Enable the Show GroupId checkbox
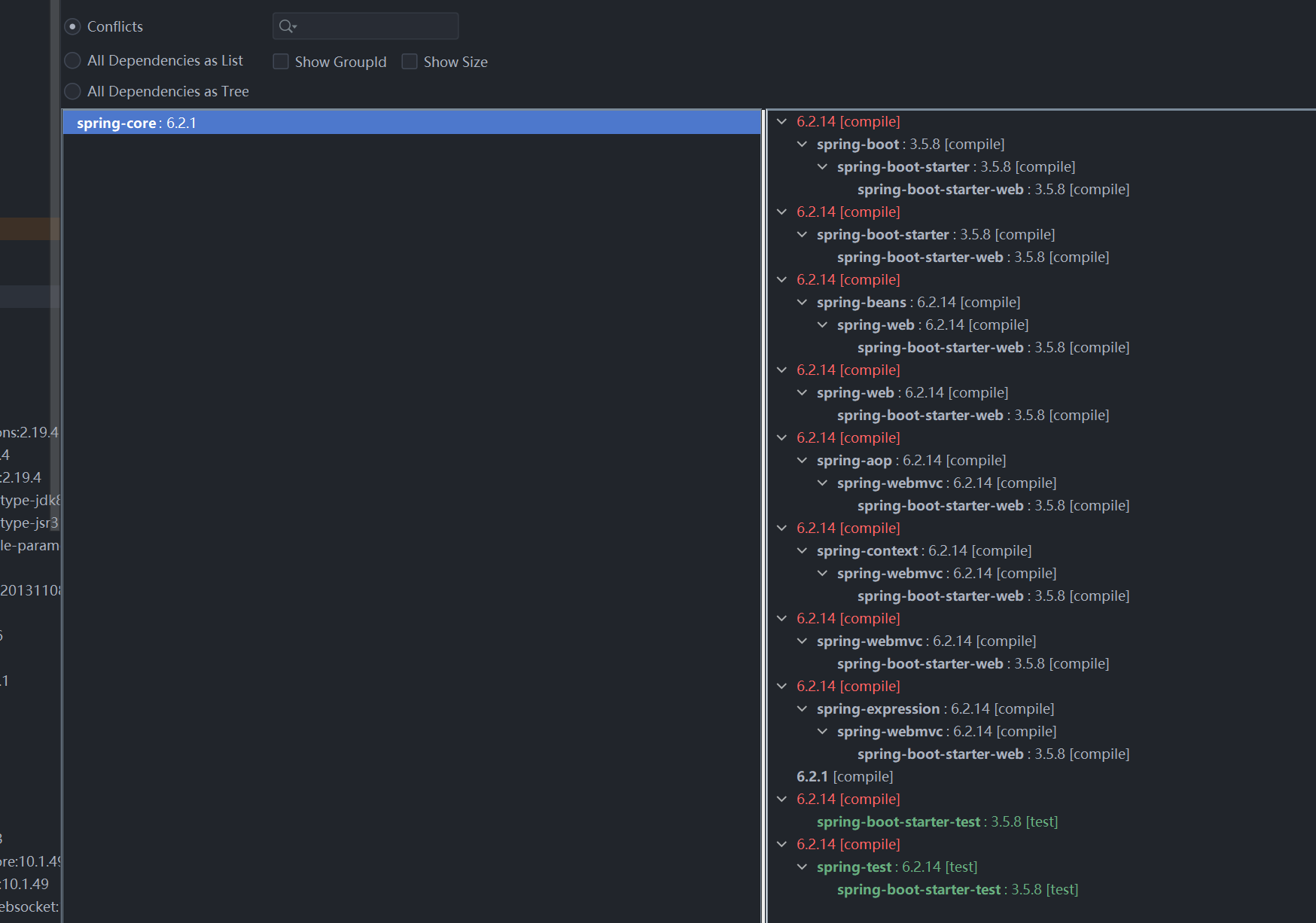This screenshot has height=923, width=1316. (x=281, y=62)
